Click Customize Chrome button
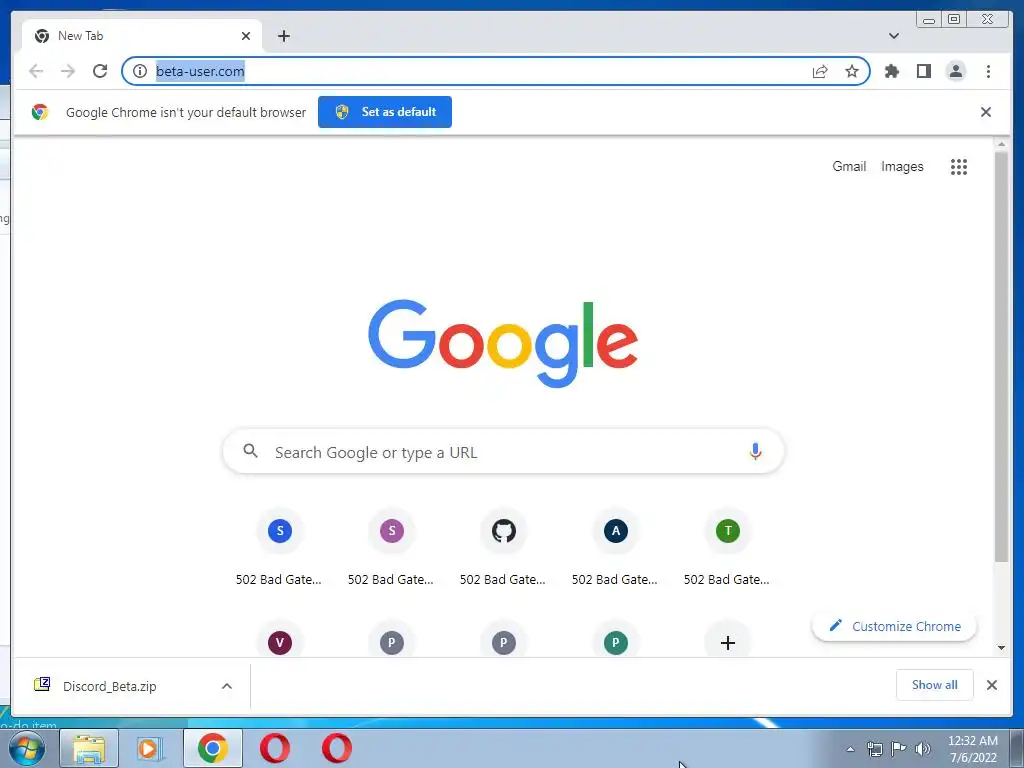Viewport: 1024px width, 768px height. pyautogui.click(x=893, y=626)
